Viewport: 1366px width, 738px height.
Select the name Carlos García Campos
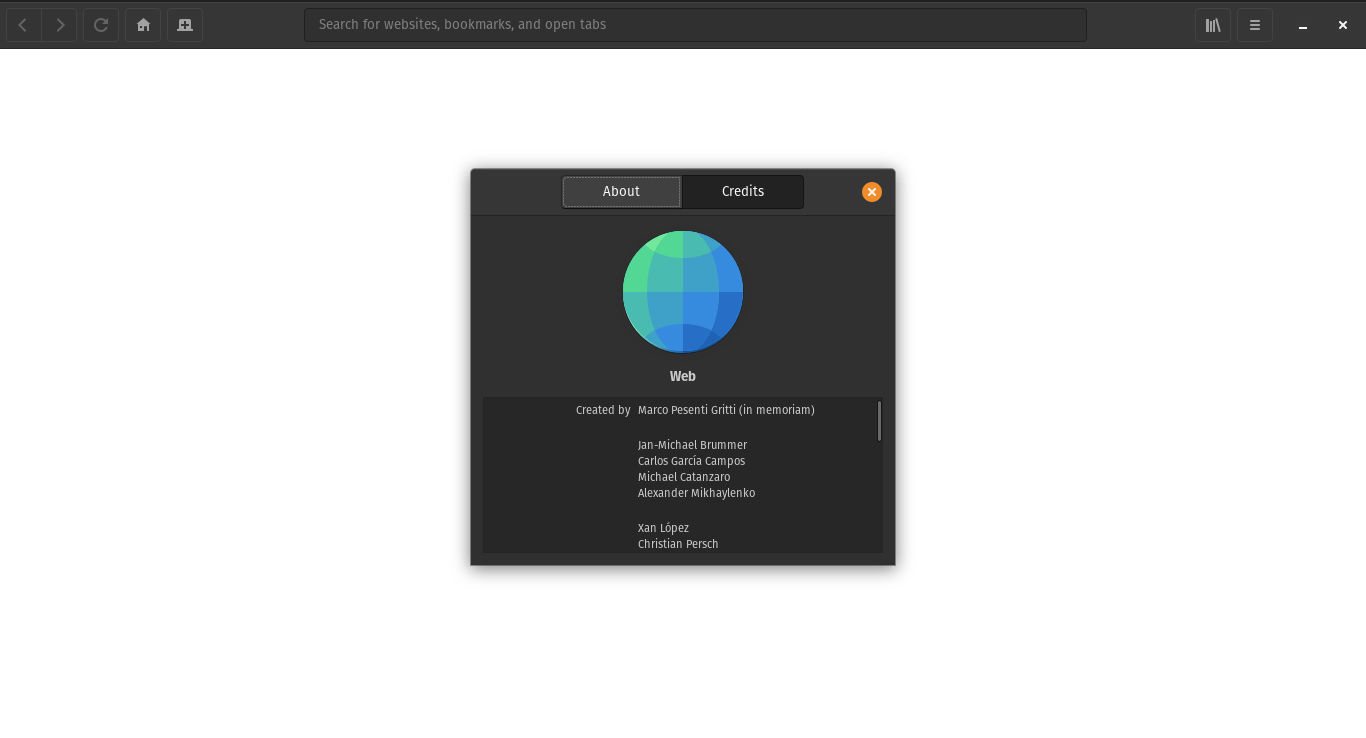691,461
